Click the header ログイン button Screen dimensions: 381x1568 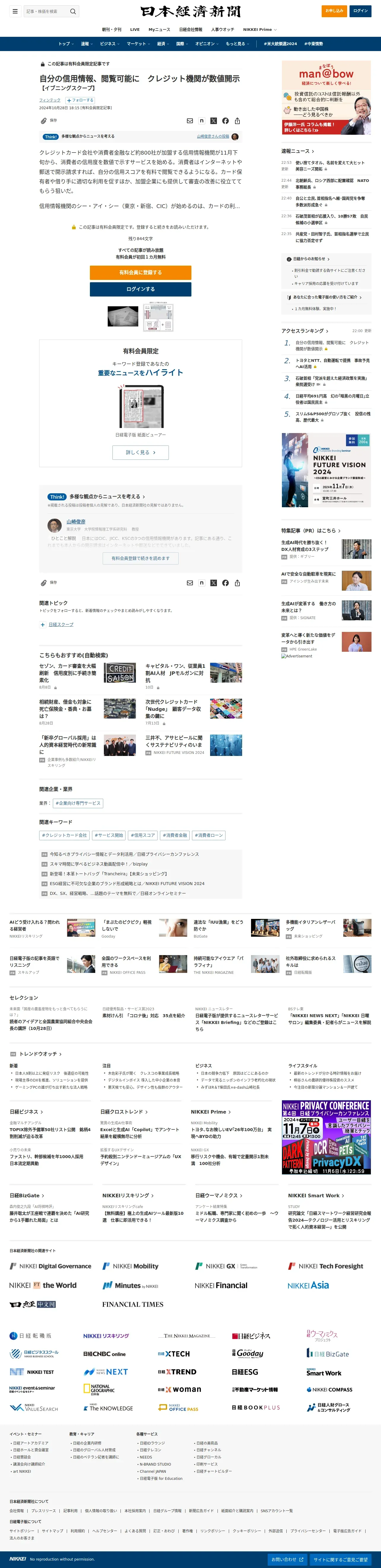coord(360,11)
